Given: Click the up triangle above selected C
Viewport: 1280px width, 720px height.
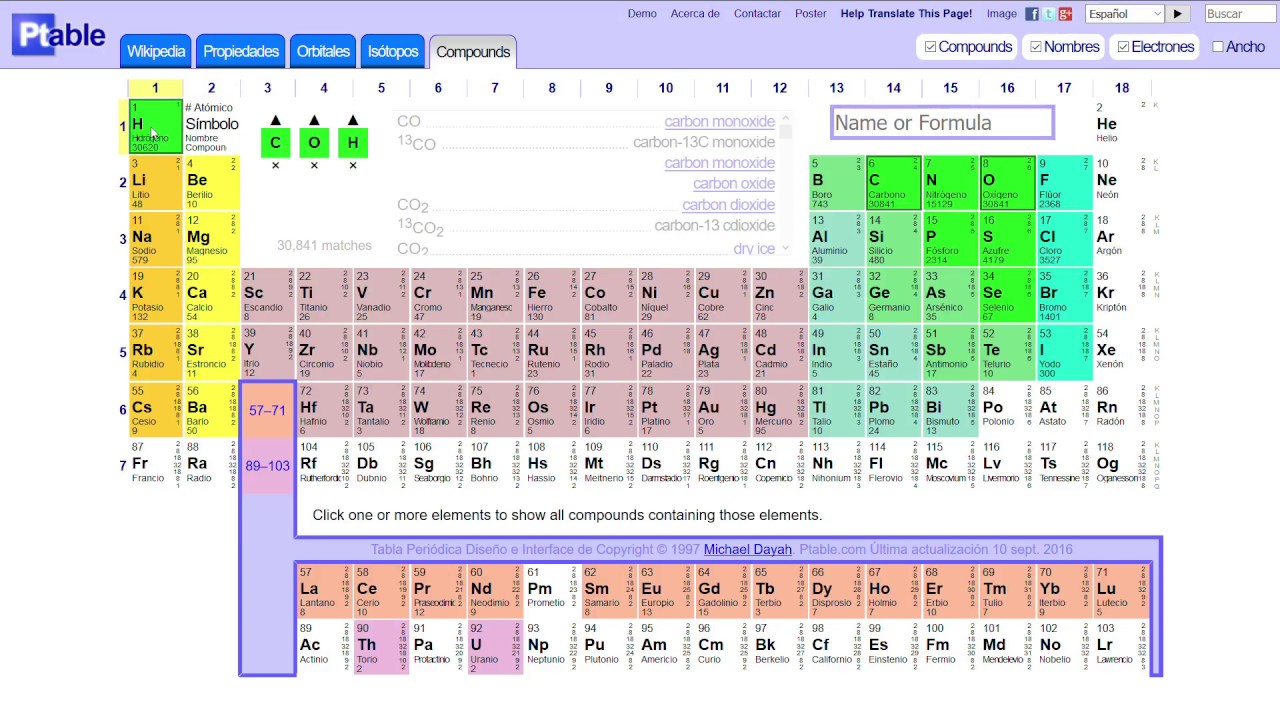Looking at the screenshot, I should pos(275,120).
